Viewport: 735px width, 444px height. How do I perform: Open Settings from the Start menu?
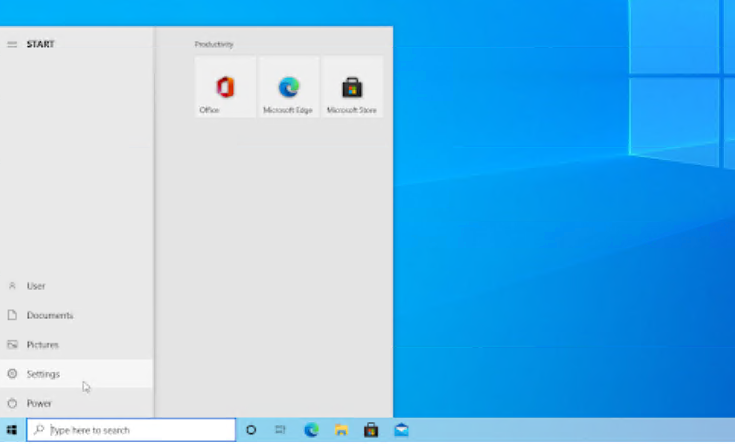[42, 374]
